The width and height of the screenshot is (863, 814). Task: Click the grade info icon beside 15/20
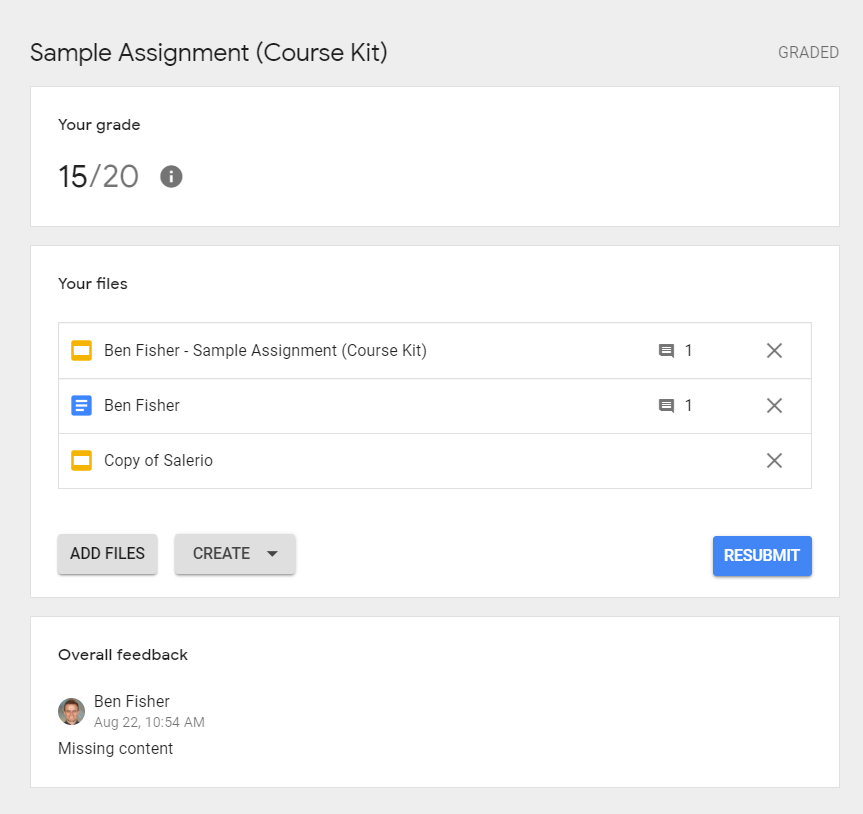(x=171, y=177)
